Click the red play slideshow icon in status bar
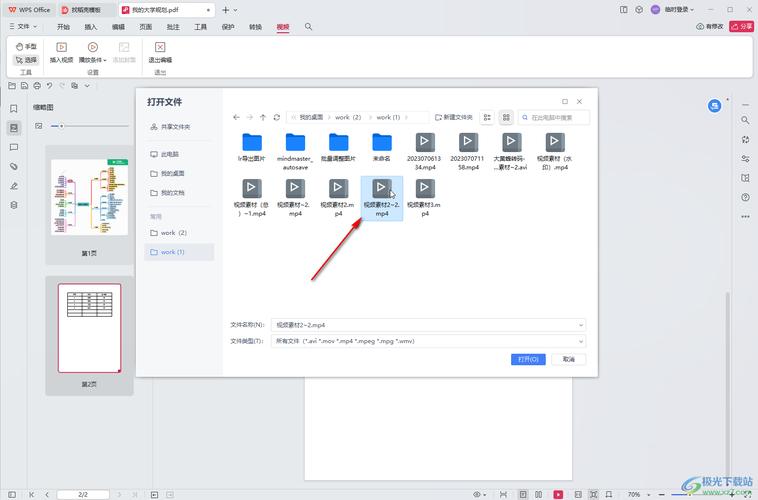The height and width of the screenshot is (500, 758). tap(558, 494)
